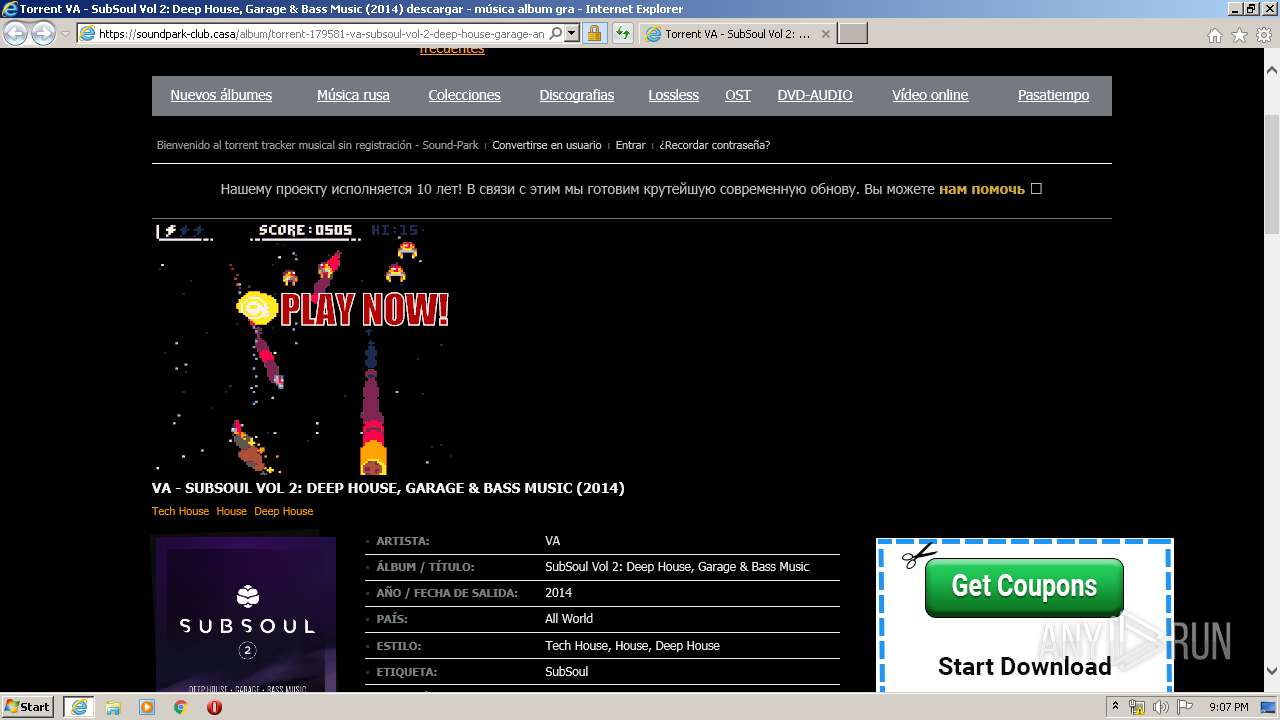Click the Deep House tag link
1280x720 pixels.
(283, 511)
